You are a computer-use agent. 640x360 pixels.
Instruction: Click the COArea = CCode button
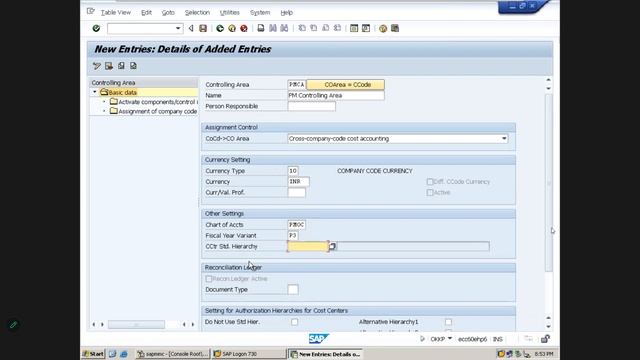(345, 84)
